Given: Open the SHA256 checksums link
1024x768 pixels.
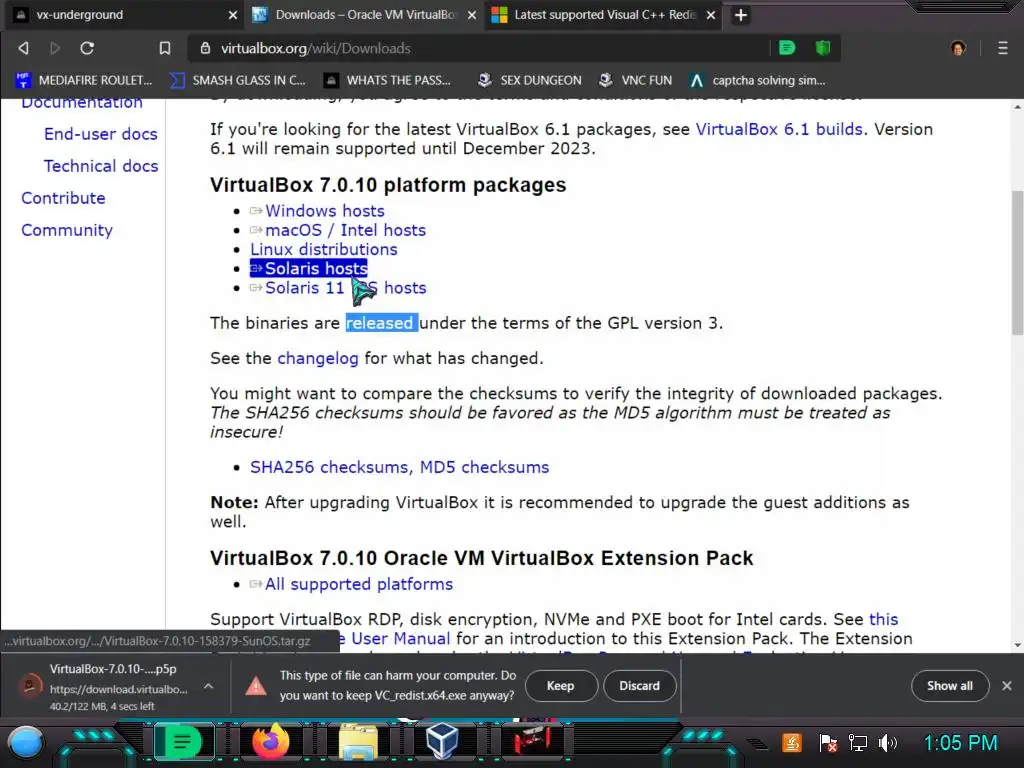Looking at the screenshot, I should [x=329, y=468].
